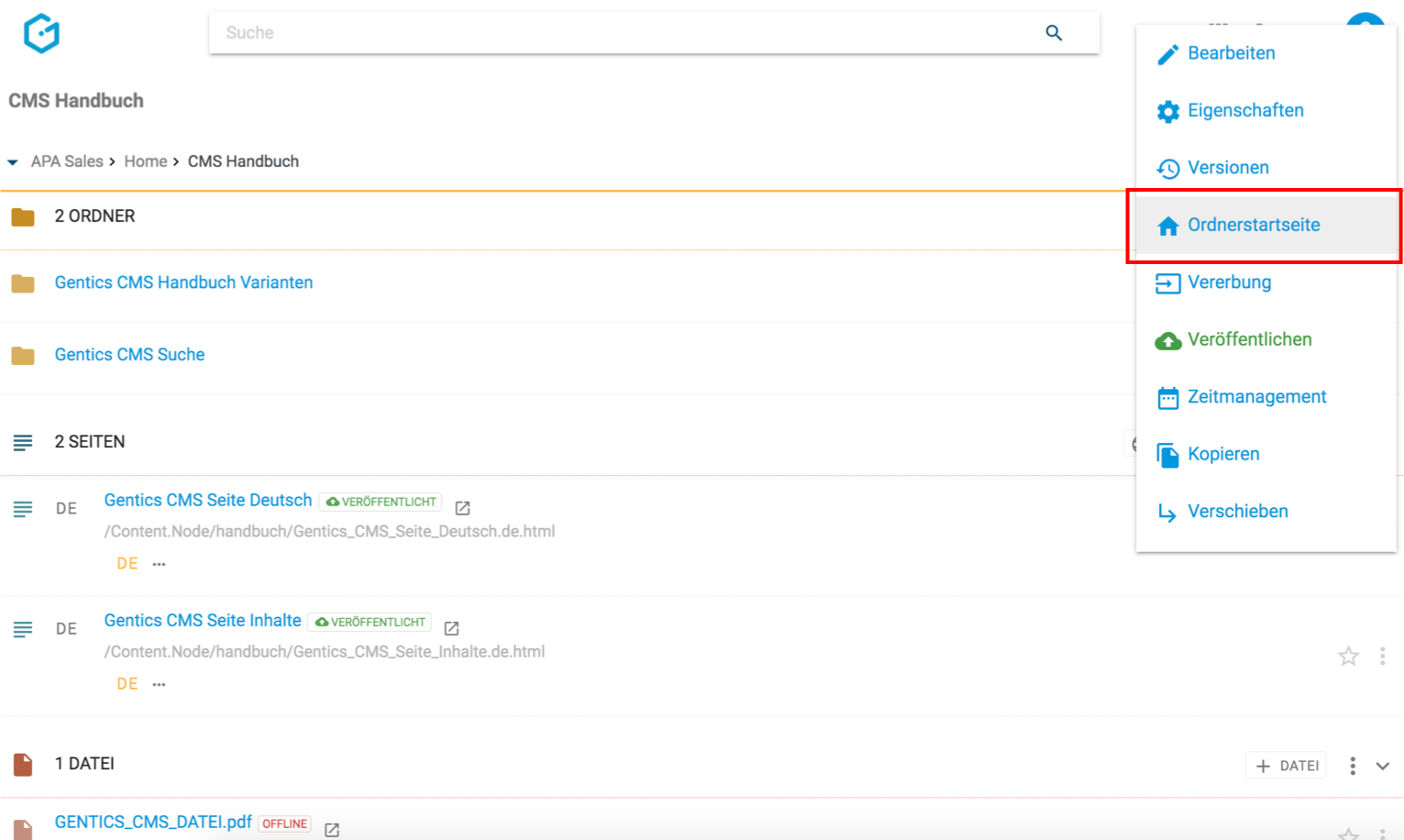The image size is (1404, 840).
Task: Click the add DATEI button
Action: point(1286,766)
